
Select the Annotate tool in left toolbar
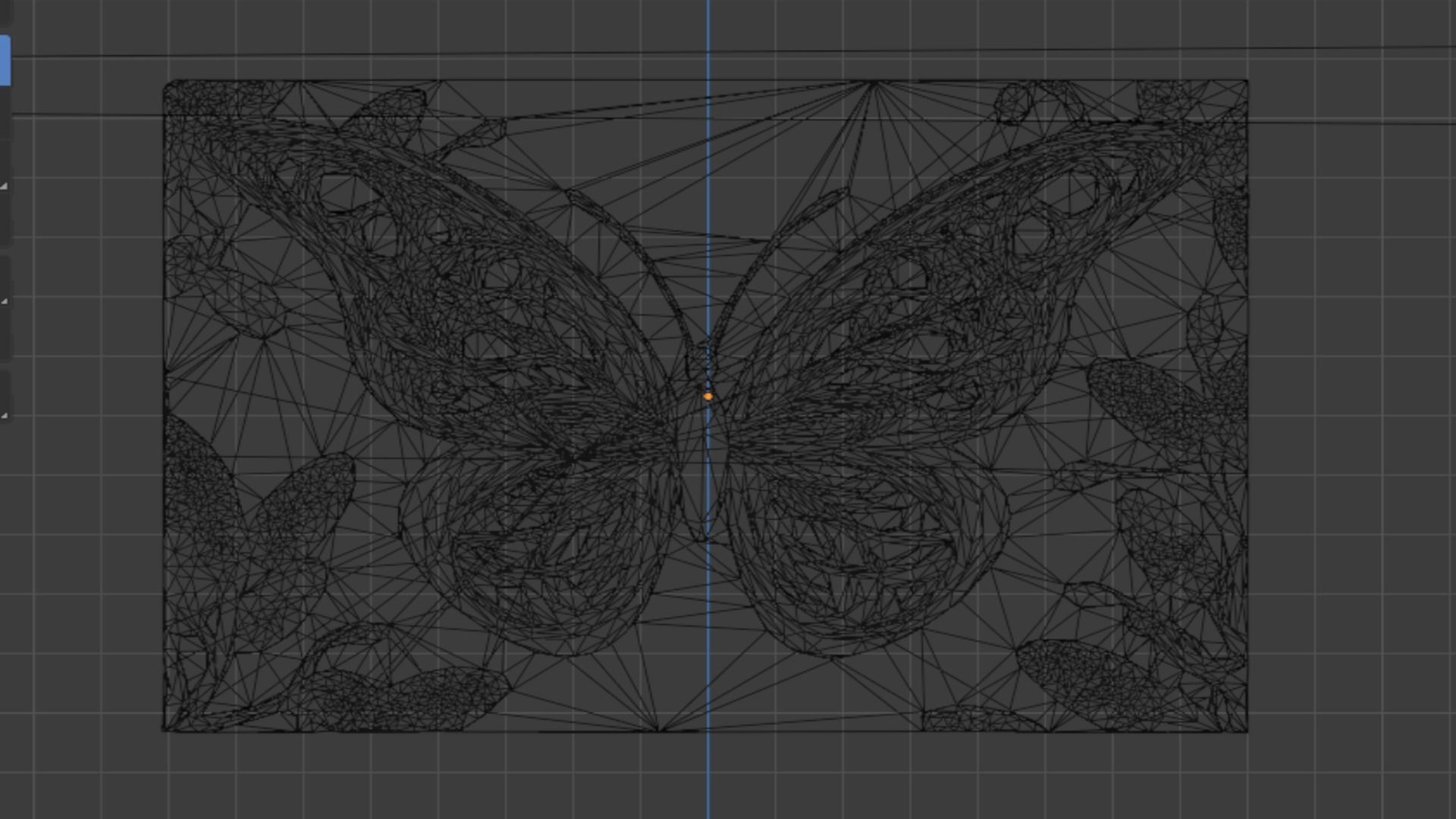pos(4,282)
